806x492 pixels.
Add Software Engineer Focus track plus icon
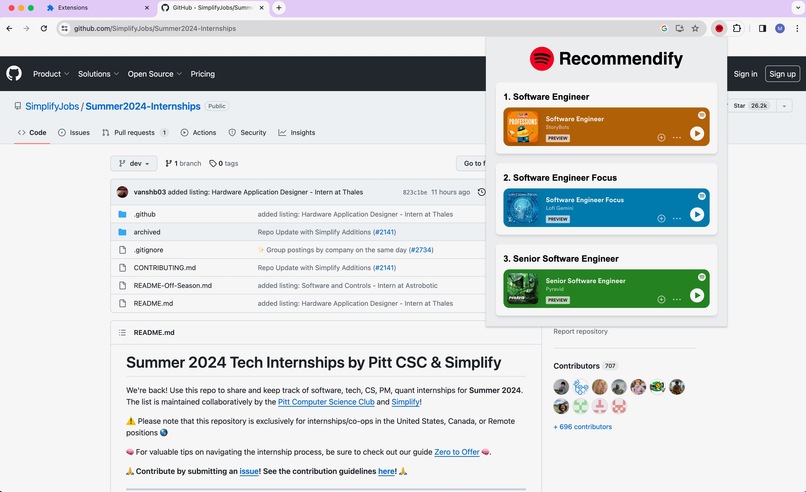pyautogui.click(x=661, y=218)
